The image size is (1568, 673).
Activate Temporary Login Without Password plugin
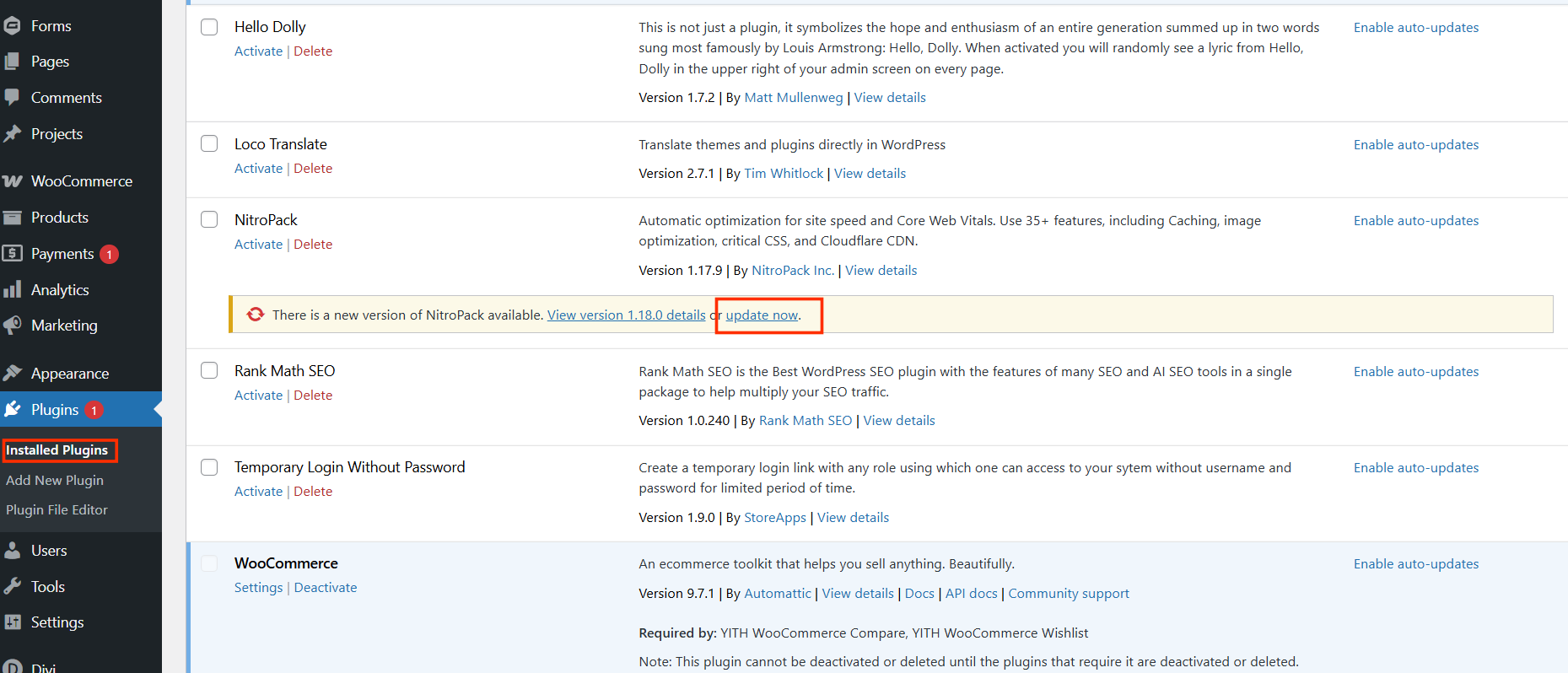pos(258,491)
